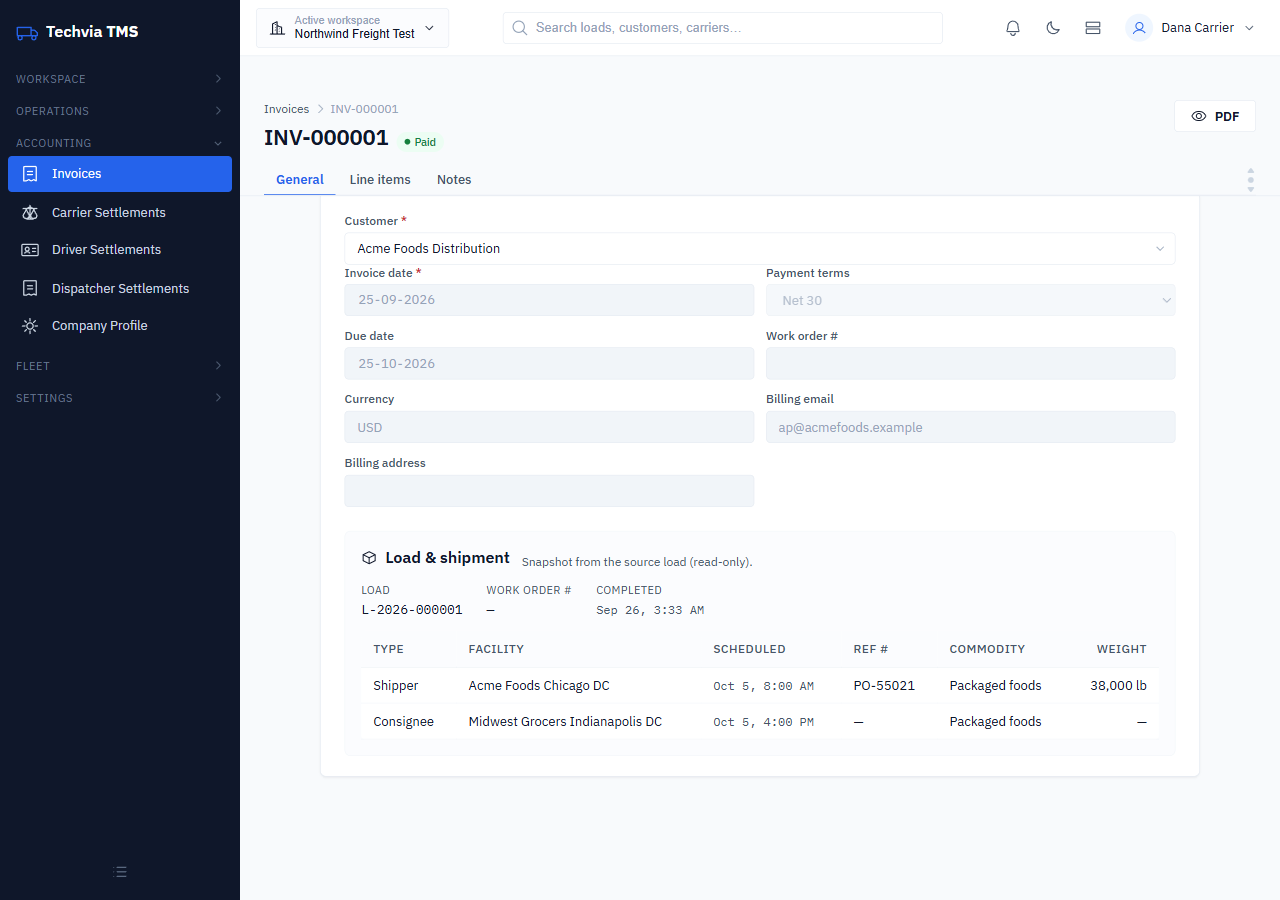Click Midwest Grocers Indianapolis DC facility
Screen dimensions: 1280x900
point(565,722)
